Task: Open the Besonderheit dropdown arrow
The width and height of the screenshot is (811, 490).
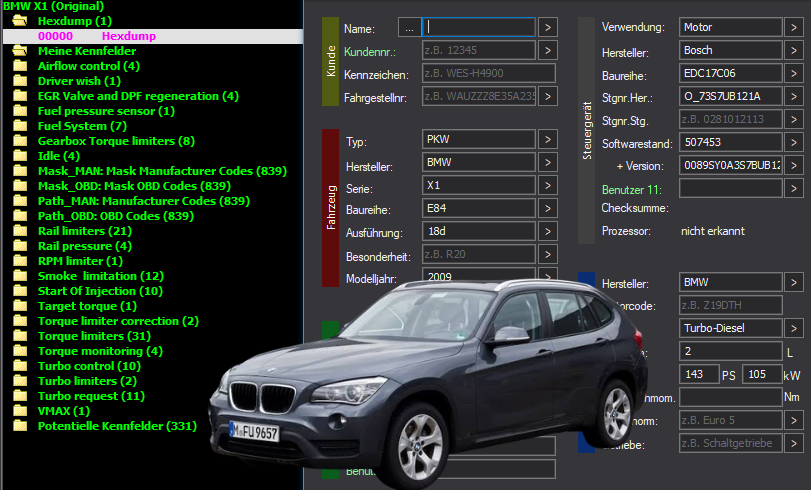Action: (548, 254)
